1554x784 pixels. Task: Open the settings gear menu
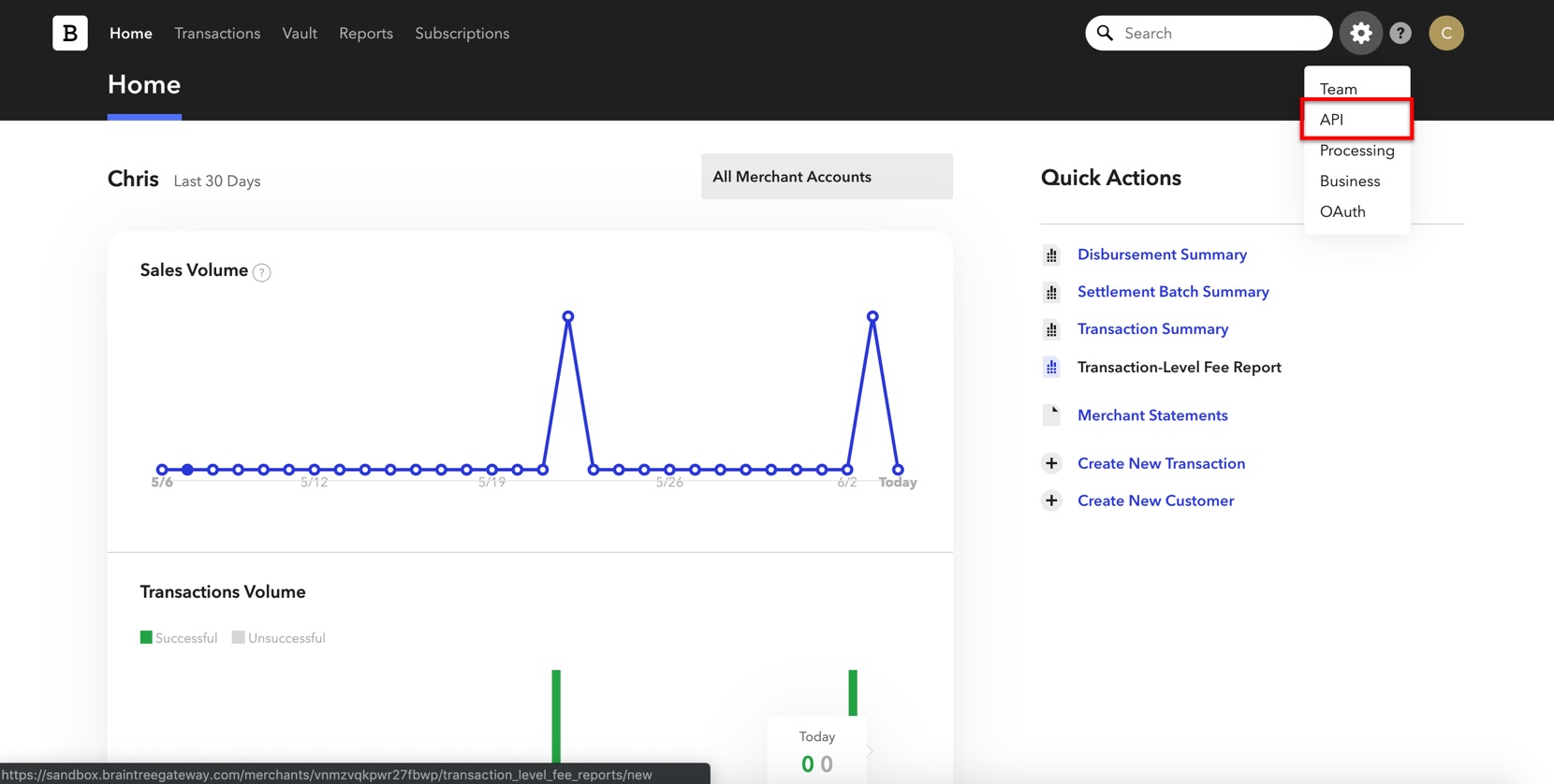point(1360,33)
